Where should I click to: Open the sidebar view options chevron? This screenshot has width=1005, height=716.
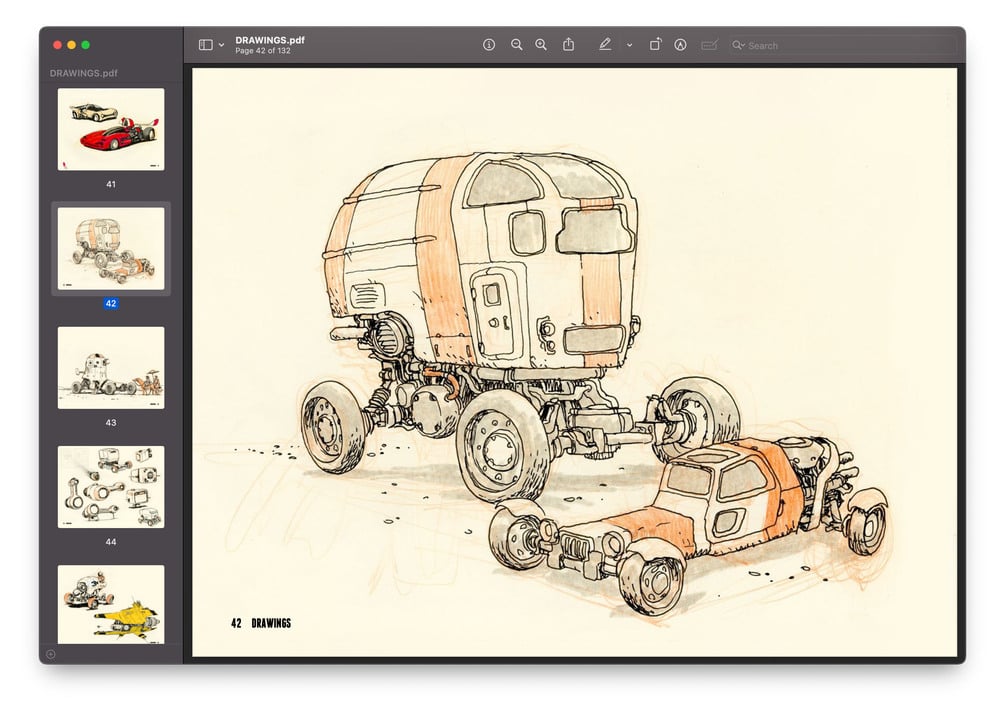(221, 45)
